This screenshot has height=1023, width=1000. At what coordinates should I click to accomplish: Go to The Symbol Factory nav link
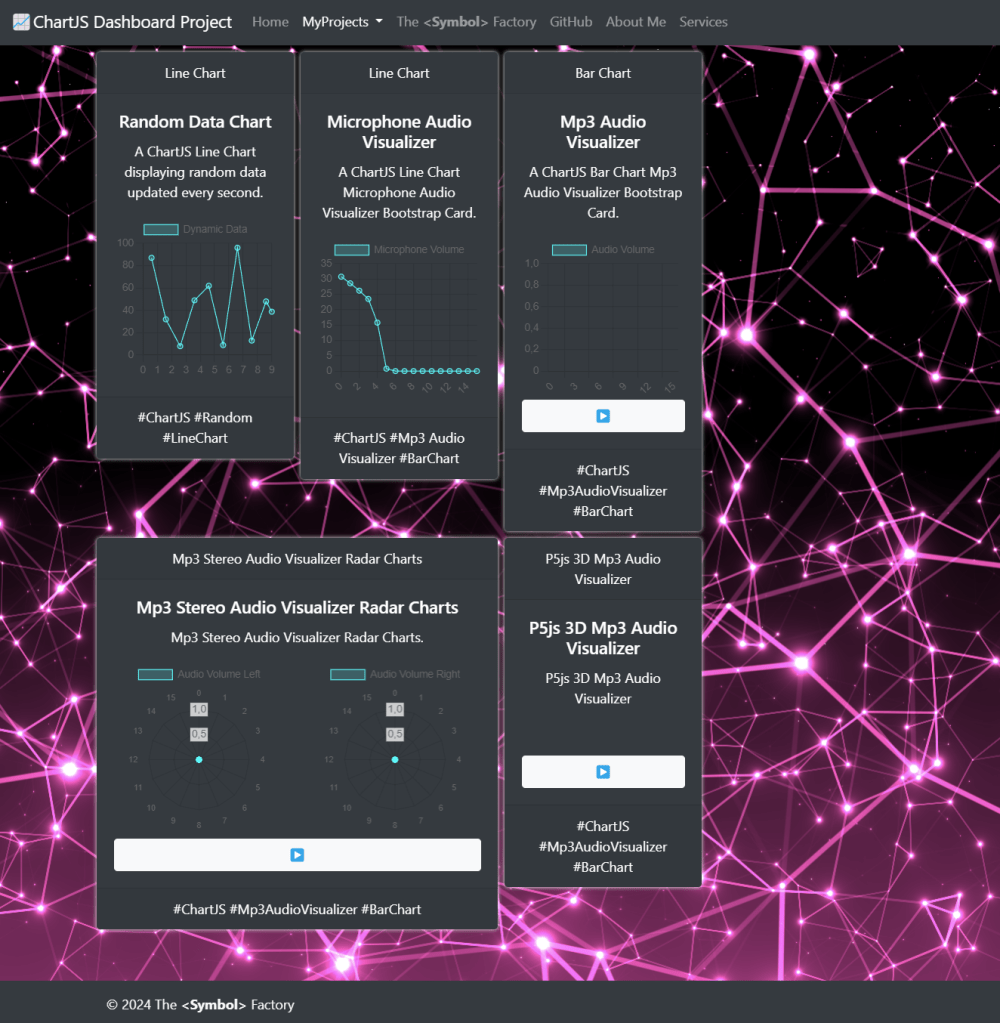(466, 22)
